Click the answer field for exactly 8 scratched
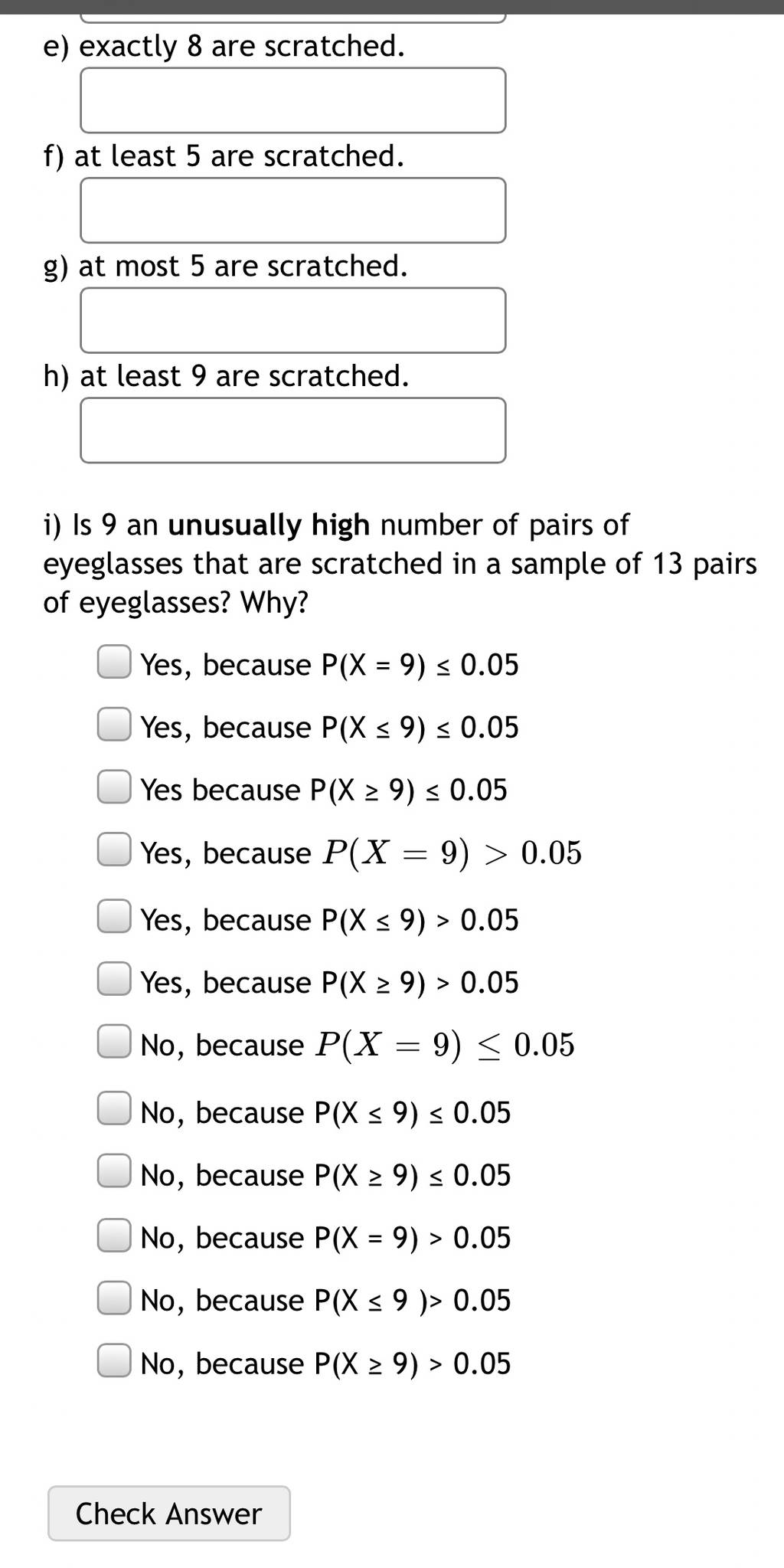Viewport: 784px width, 1568px height. (292, 100)
